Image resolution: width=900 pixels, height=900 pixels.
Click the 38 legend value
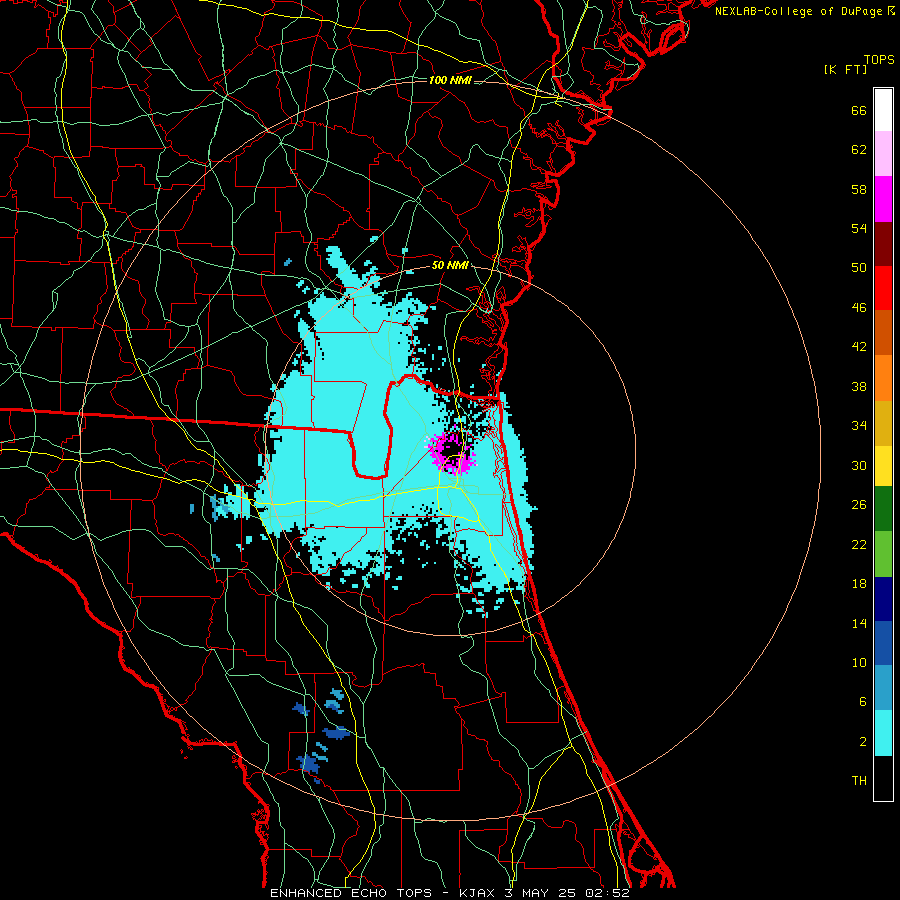pyautogui.click(x=859, y=386)
